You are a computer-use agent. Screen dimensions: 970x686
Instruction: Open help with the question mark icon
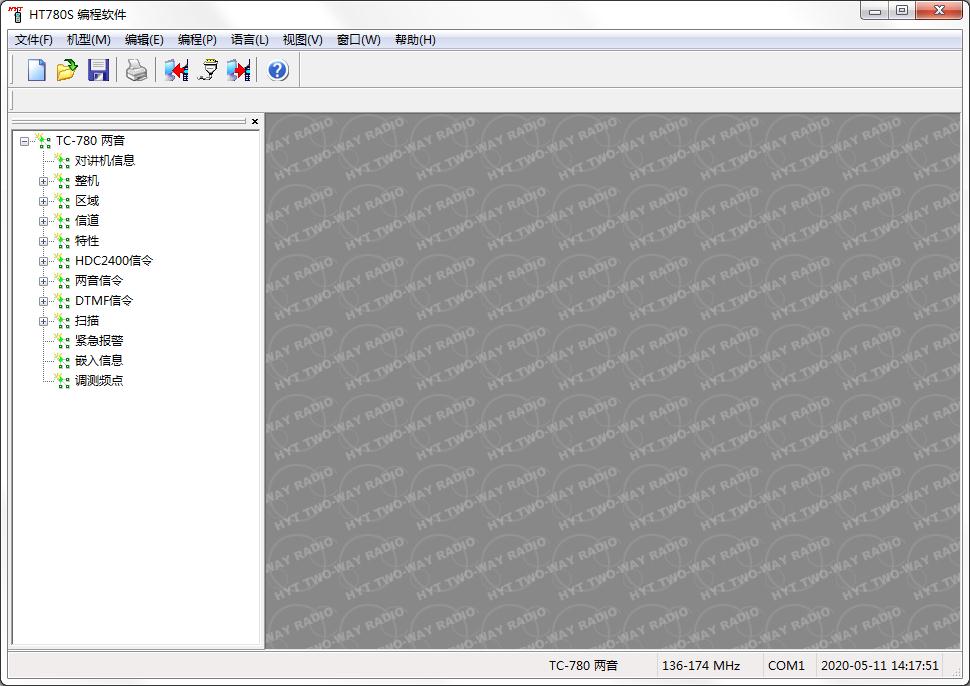pos(278,70)
